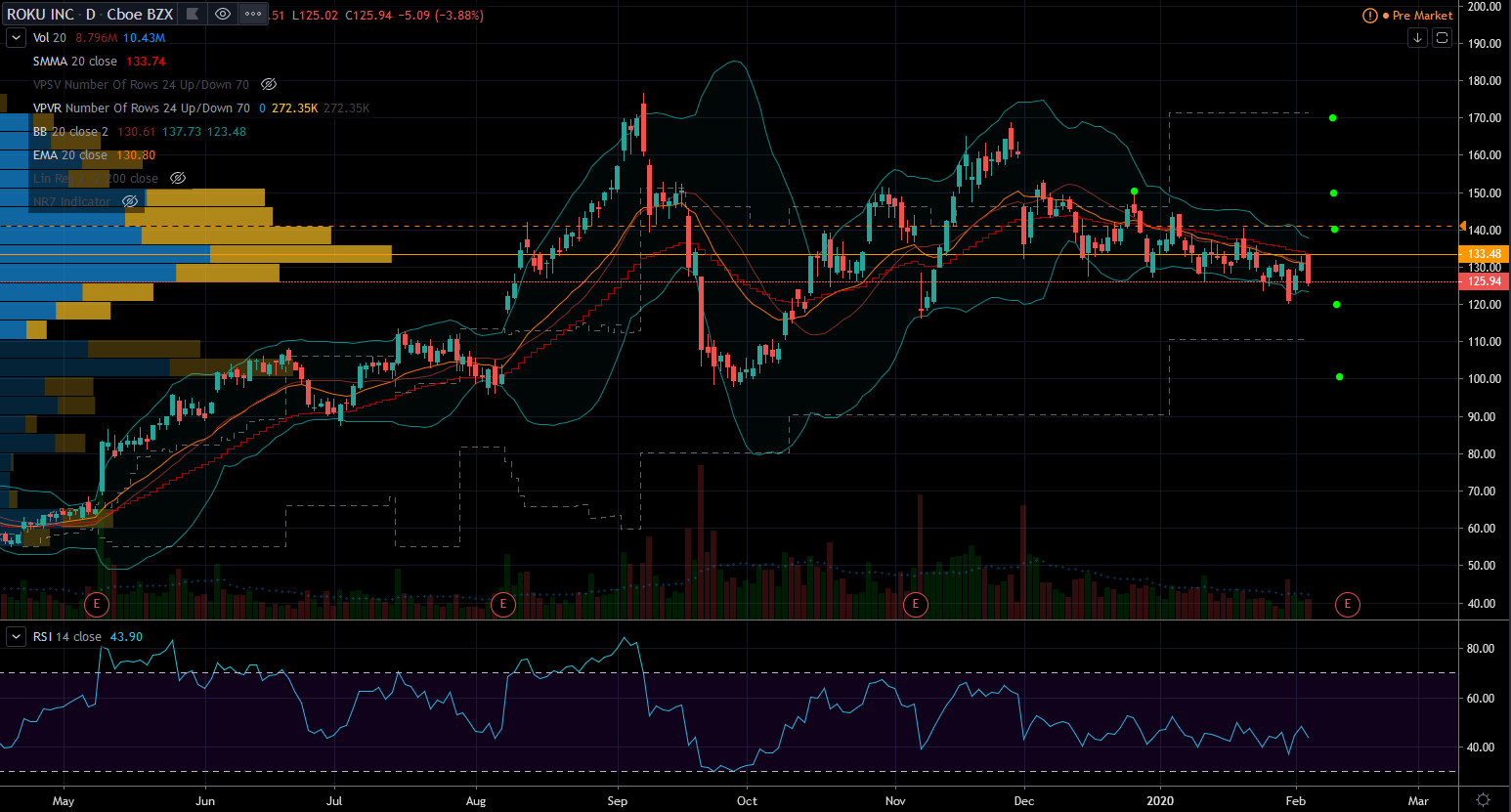
Task: Unhide the Lin Reg indicator
Action: click(178, 179)
